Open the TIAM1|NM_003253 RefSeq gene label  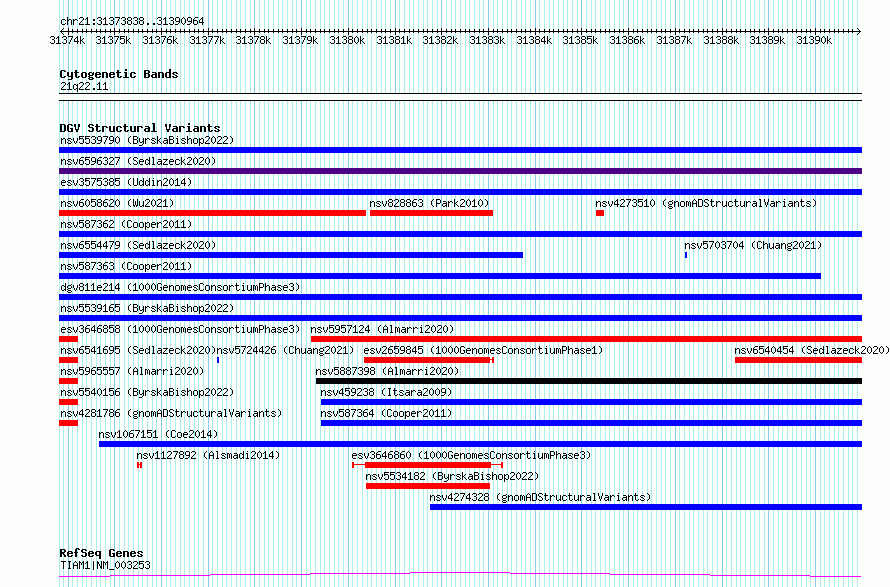tap(105, 565)
